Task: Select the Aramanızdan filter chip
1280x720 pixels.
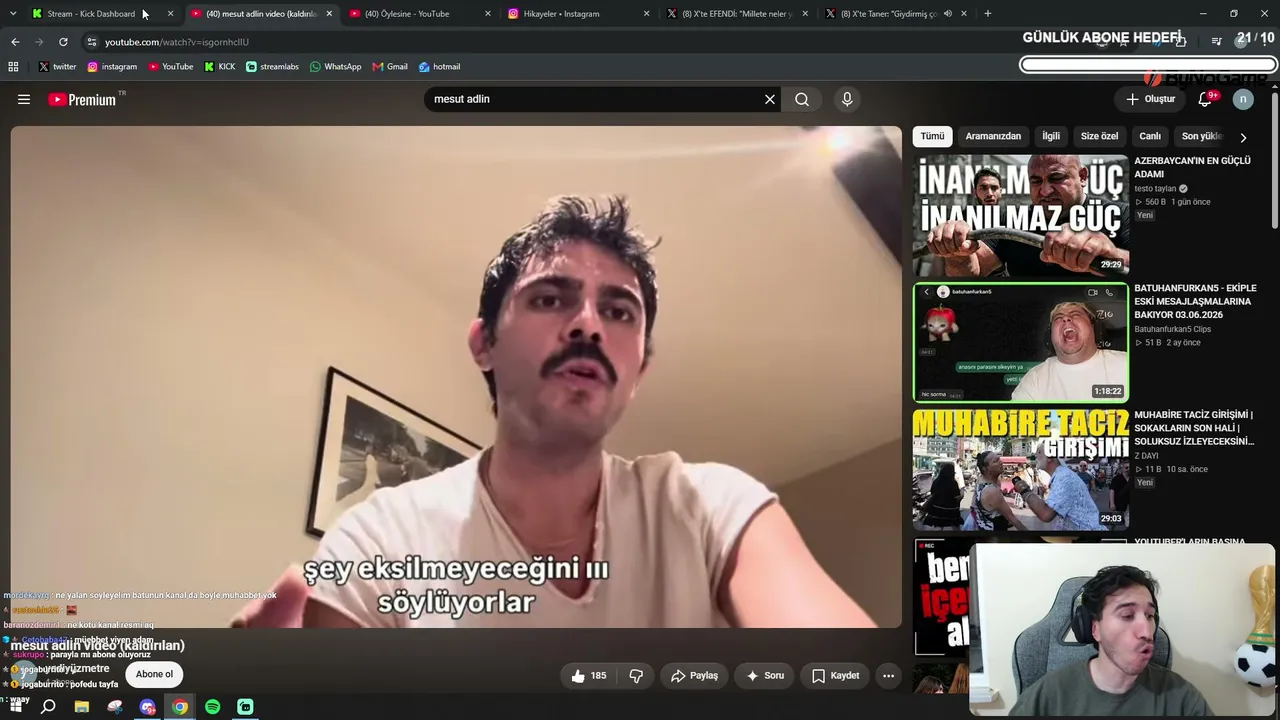Action: pos(993,136)
